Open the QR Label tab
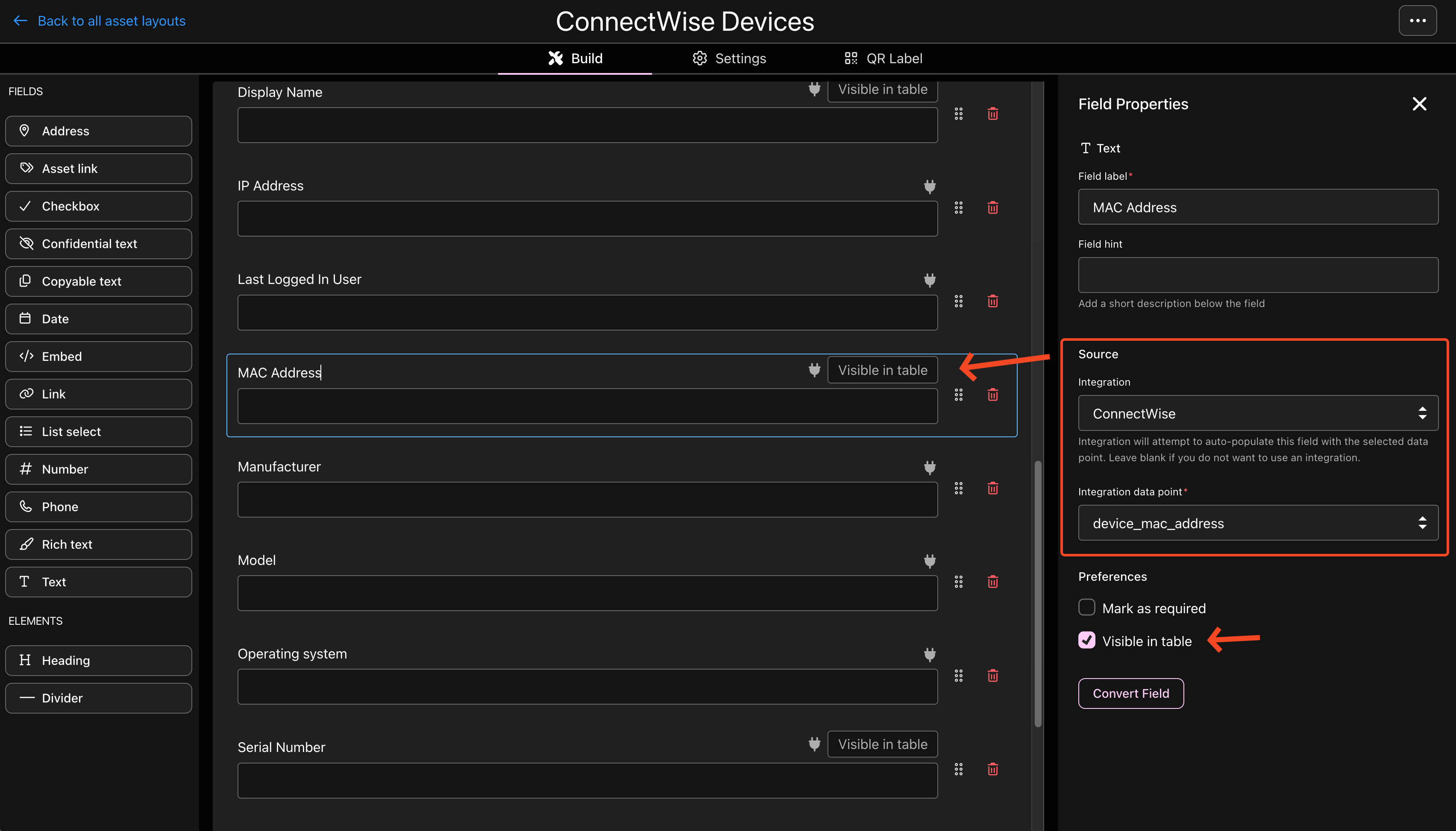Viewport: 1456px width, 831px height. click(x=884, y=58)
